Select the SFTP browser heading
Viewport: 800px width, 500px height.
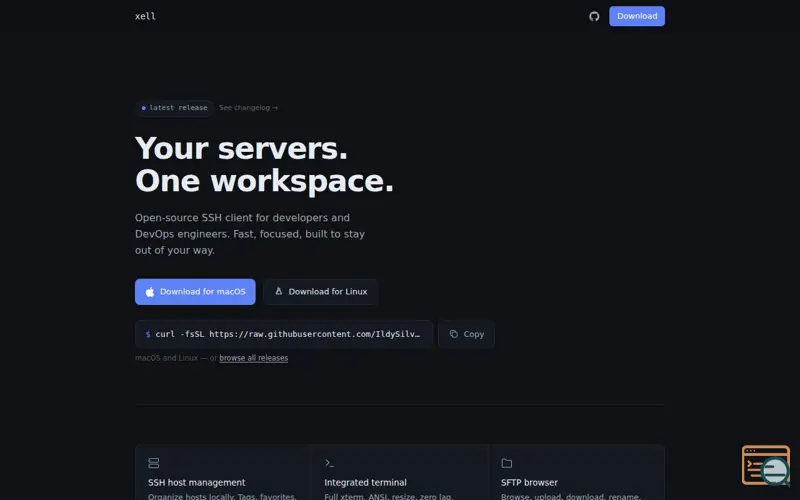point(529,483)
